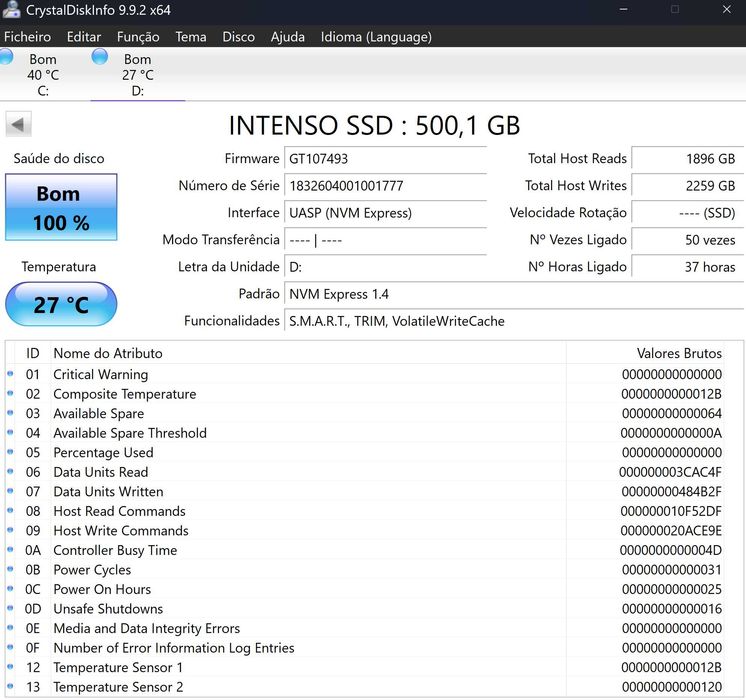Open the Ajuda menu
The width and height of the screenshot is (746, 700).
pos(287,37)
